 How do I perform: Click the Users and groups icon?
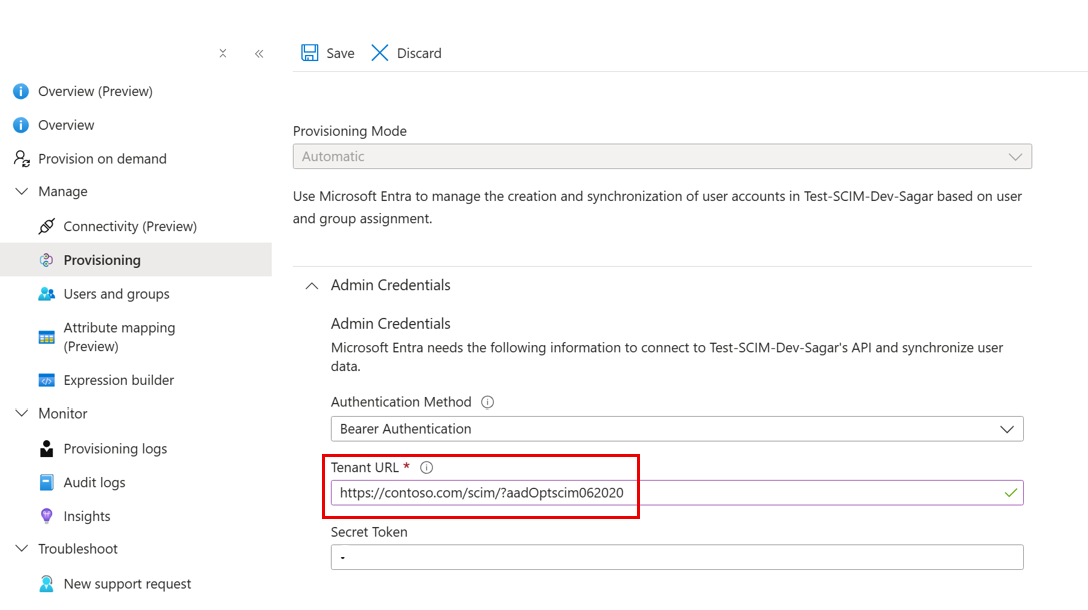point(46,294)
